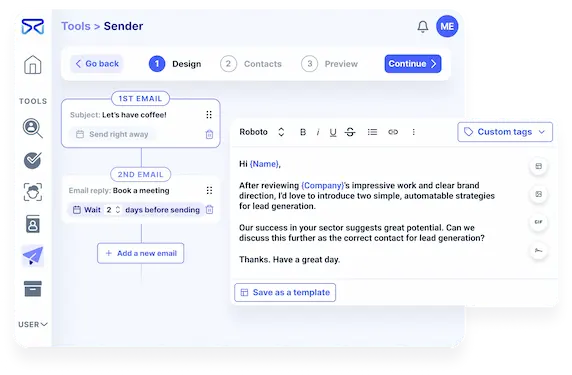Click Save as a template
This screenshot has height=375, width=572.
(x=285, y=293)
